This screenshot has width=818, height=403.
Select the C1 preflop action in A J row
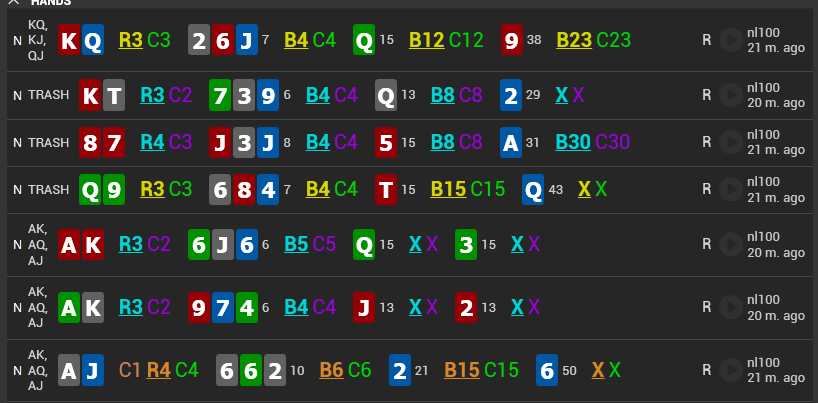tap(130, 370)
